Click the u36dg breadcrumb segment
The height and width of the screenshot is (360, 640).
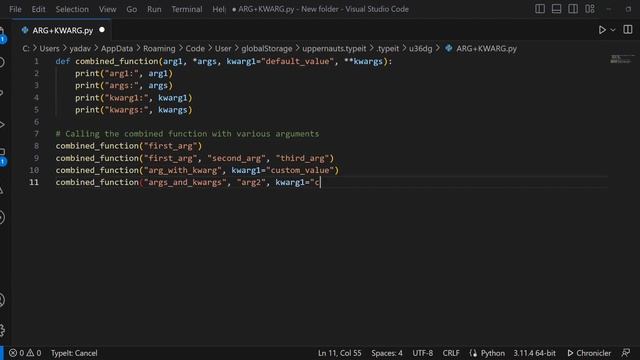point(420,49)
